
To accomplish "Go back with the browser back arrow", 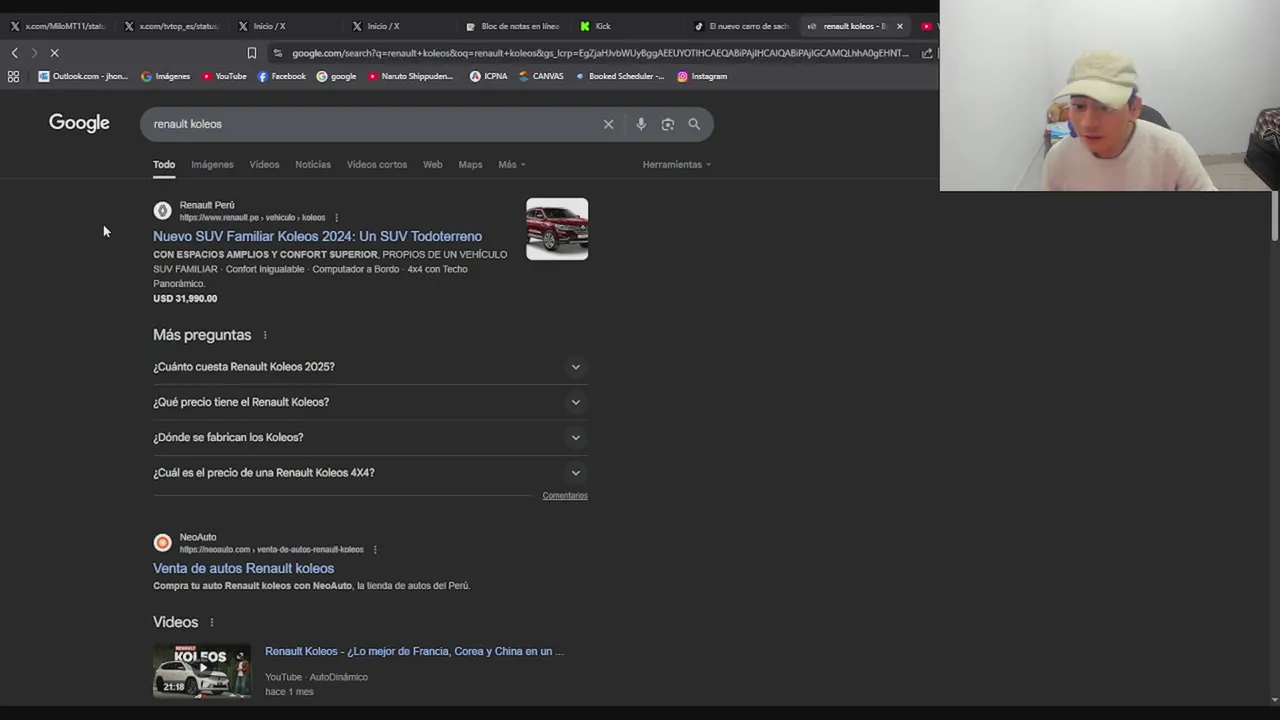I will tap(14, 53).
